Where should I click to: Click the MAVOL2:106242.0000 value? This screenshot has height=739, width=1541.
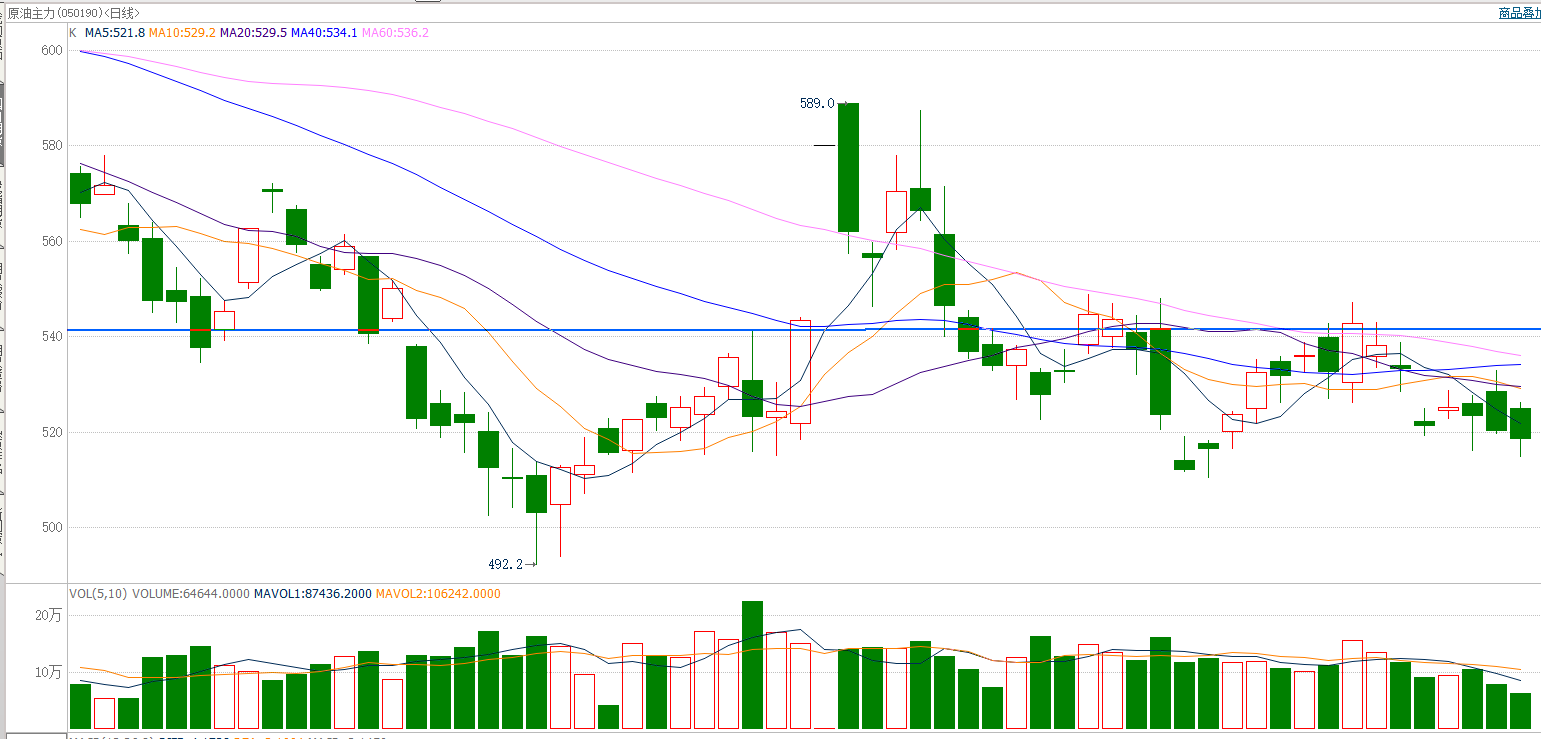tap(438, 593)
